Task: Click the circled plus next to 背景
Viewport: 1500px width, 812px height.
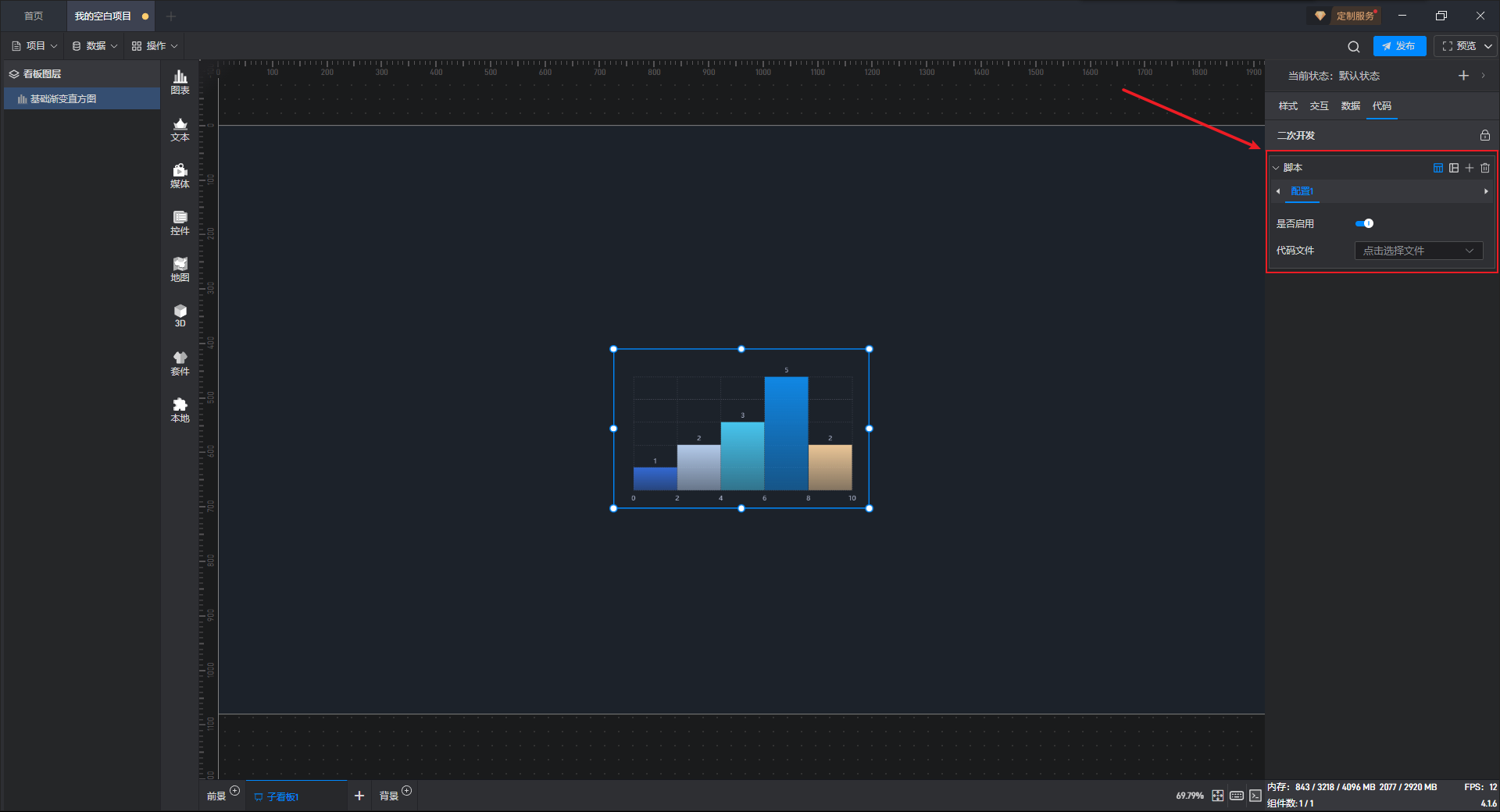Action: point(406,791)
